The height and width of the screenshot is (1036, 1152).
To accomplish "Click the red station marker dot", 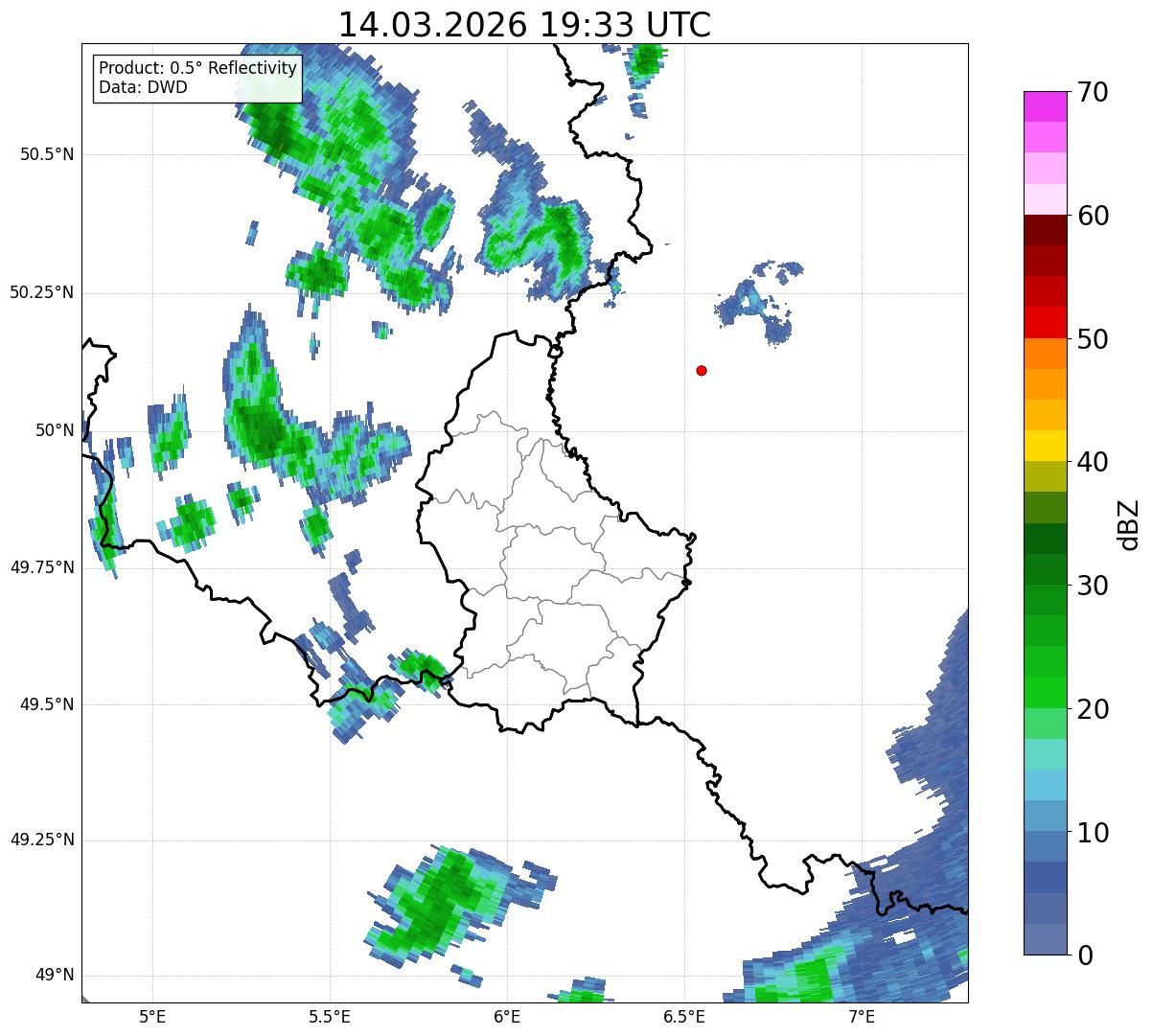I will (x=702, y=370).
